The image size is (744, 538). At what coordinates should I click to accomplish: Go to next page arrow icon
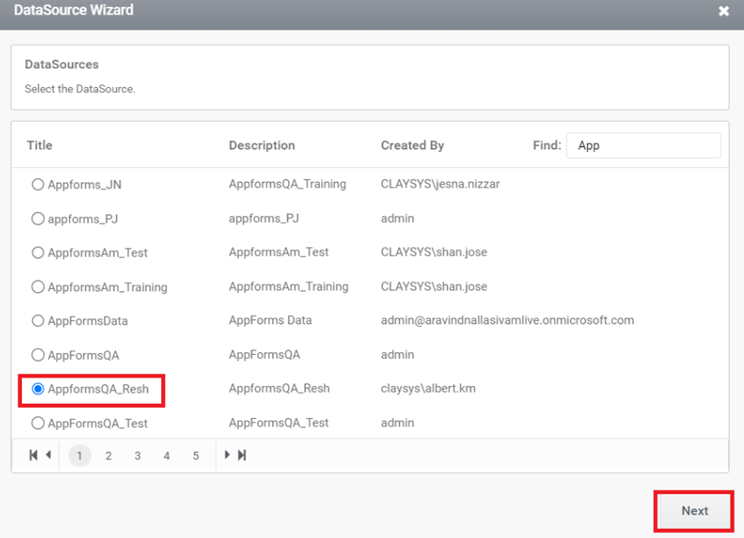coord(227,455)
